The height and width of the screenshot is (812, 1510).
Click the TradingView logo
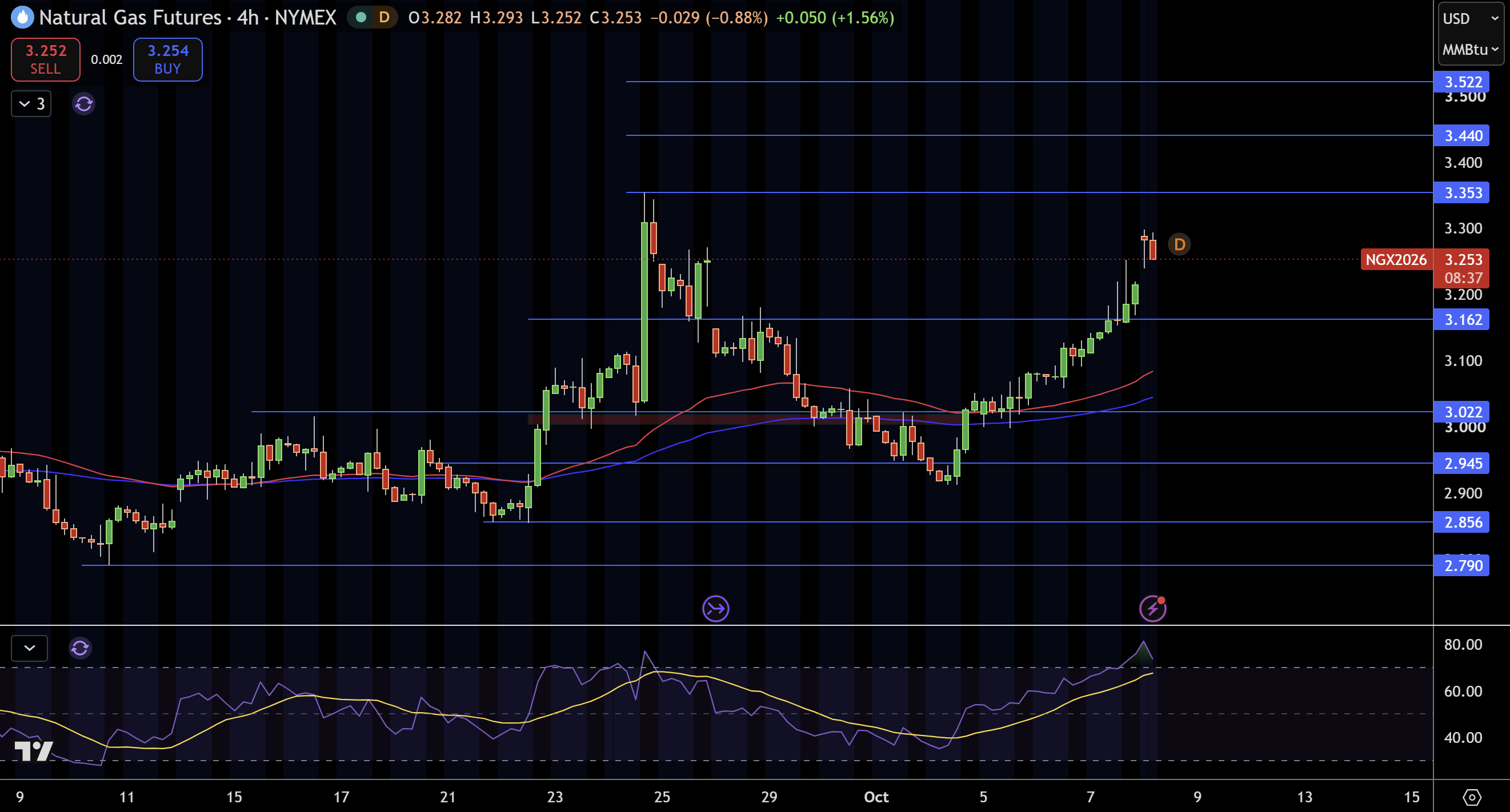coord(33,751)
